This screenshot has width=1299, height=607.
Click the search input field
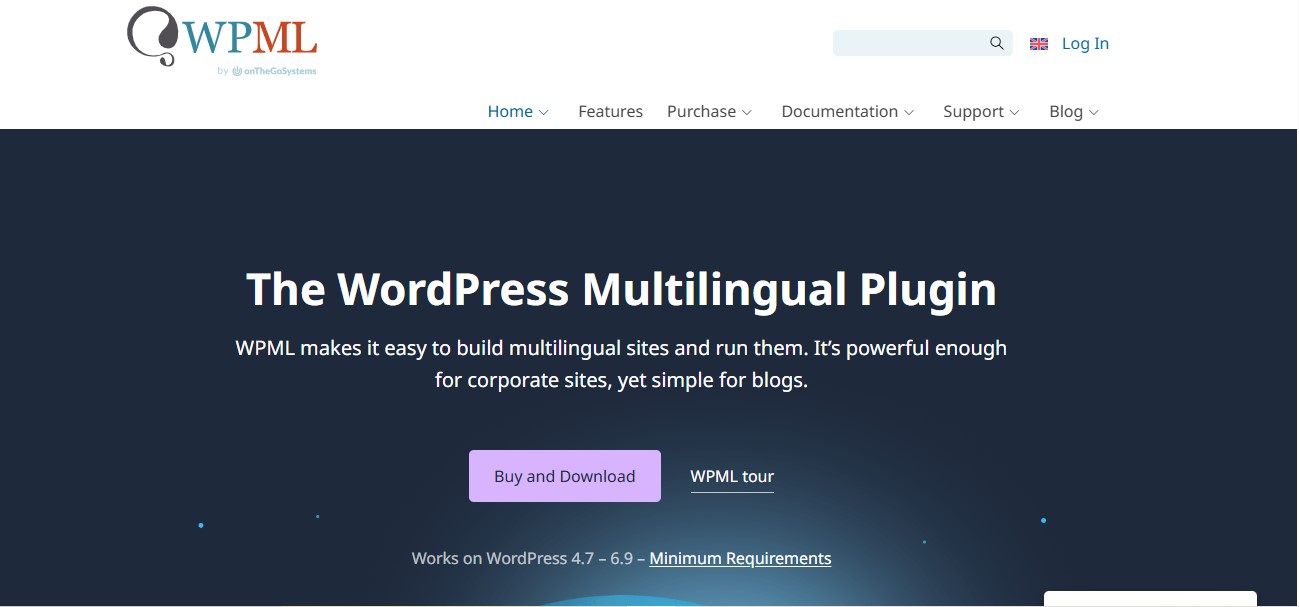(910, 42)
